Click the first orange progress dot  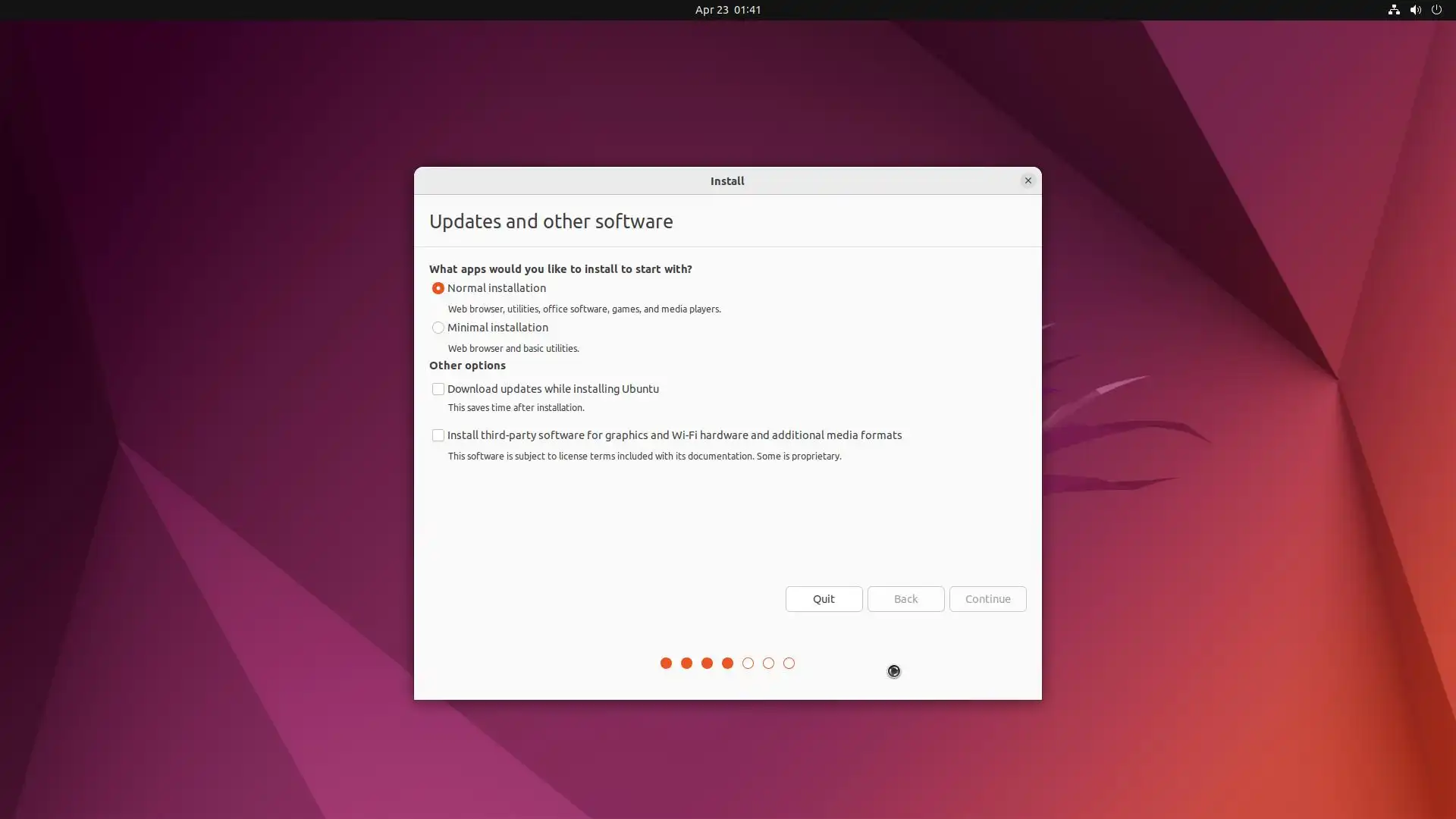(x=666, y=664)
